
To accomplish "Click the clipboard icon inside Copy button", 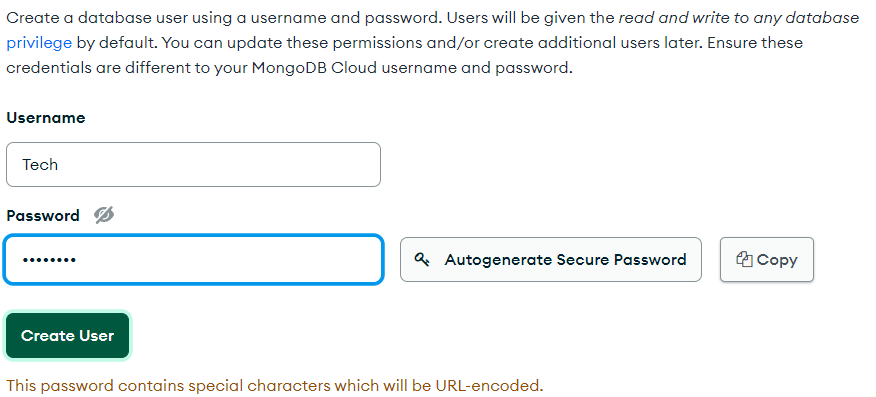I will point(744,259).
